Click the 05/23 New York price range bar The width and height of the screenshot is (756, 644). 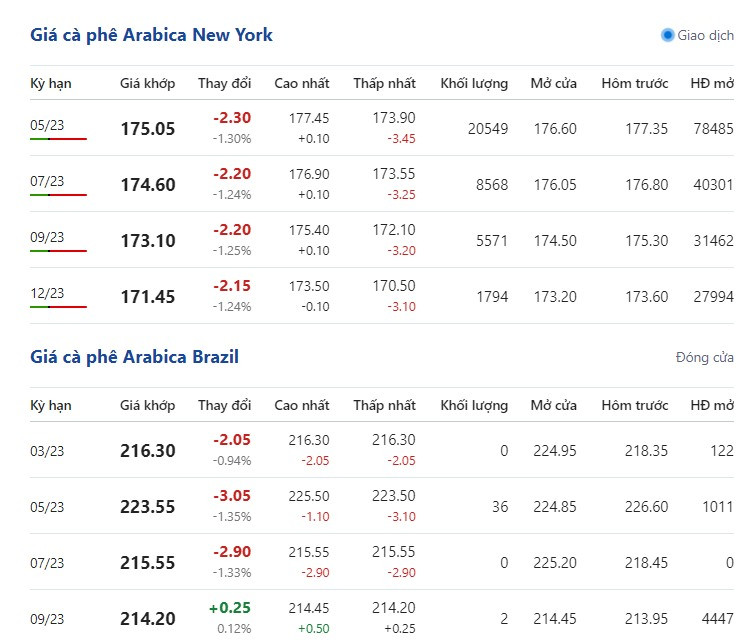coord(58,139)
